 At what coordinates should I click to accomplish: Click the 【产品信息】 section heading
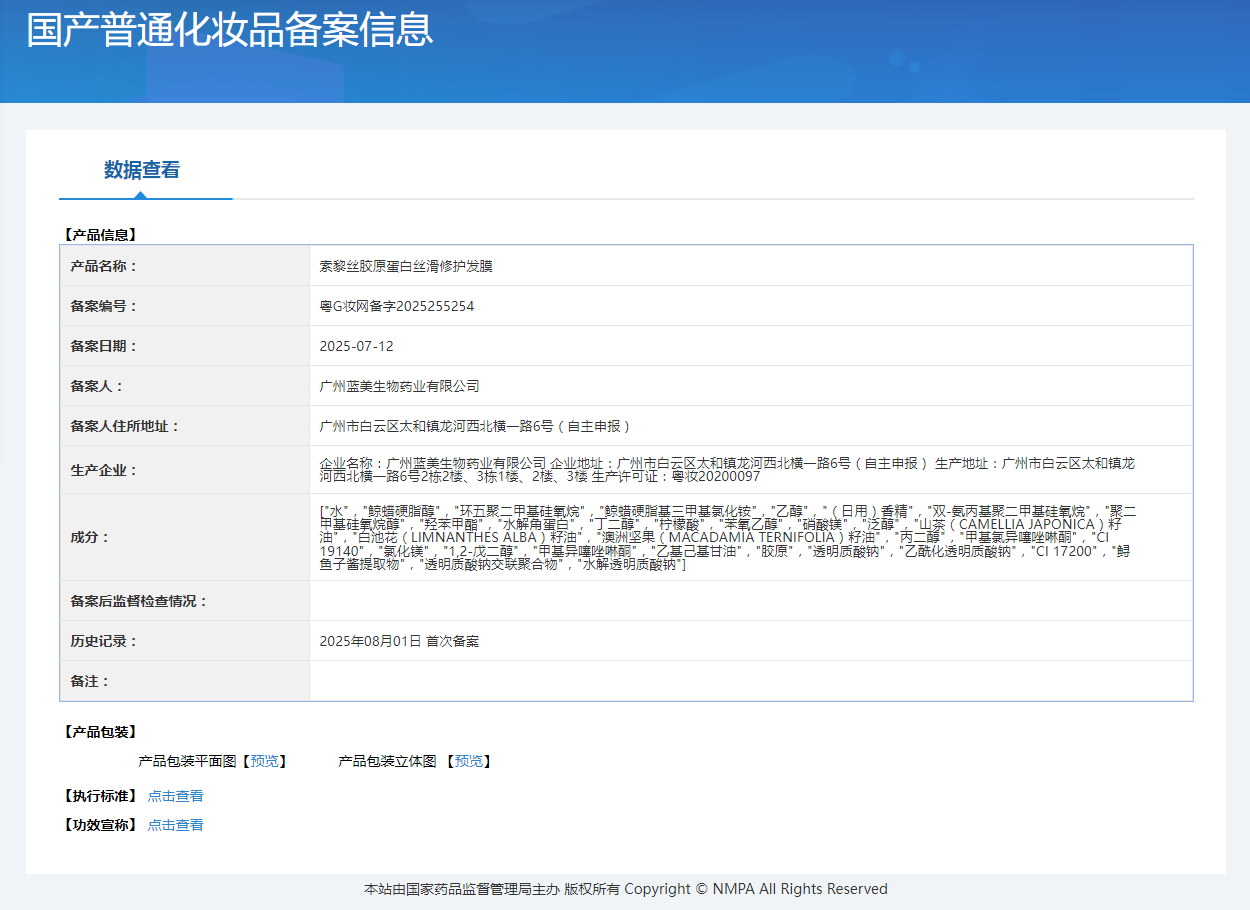(100, 235)
